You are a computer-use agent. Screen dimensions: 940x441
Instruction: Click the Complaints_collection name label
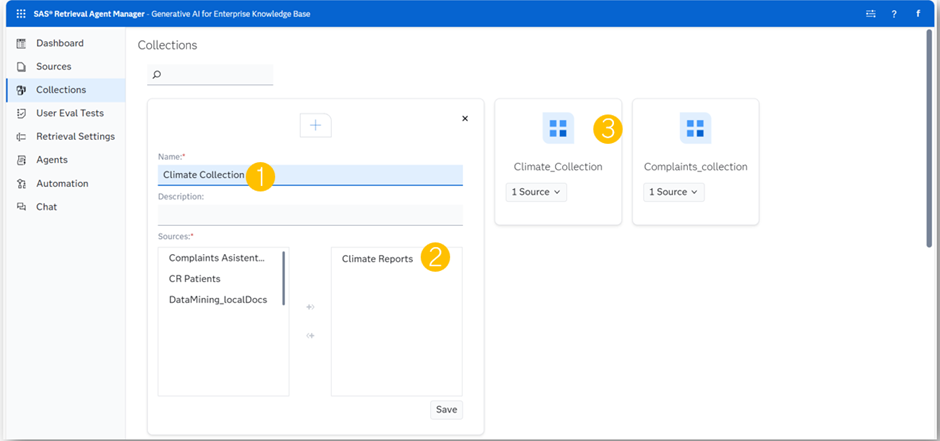[695, 167]
